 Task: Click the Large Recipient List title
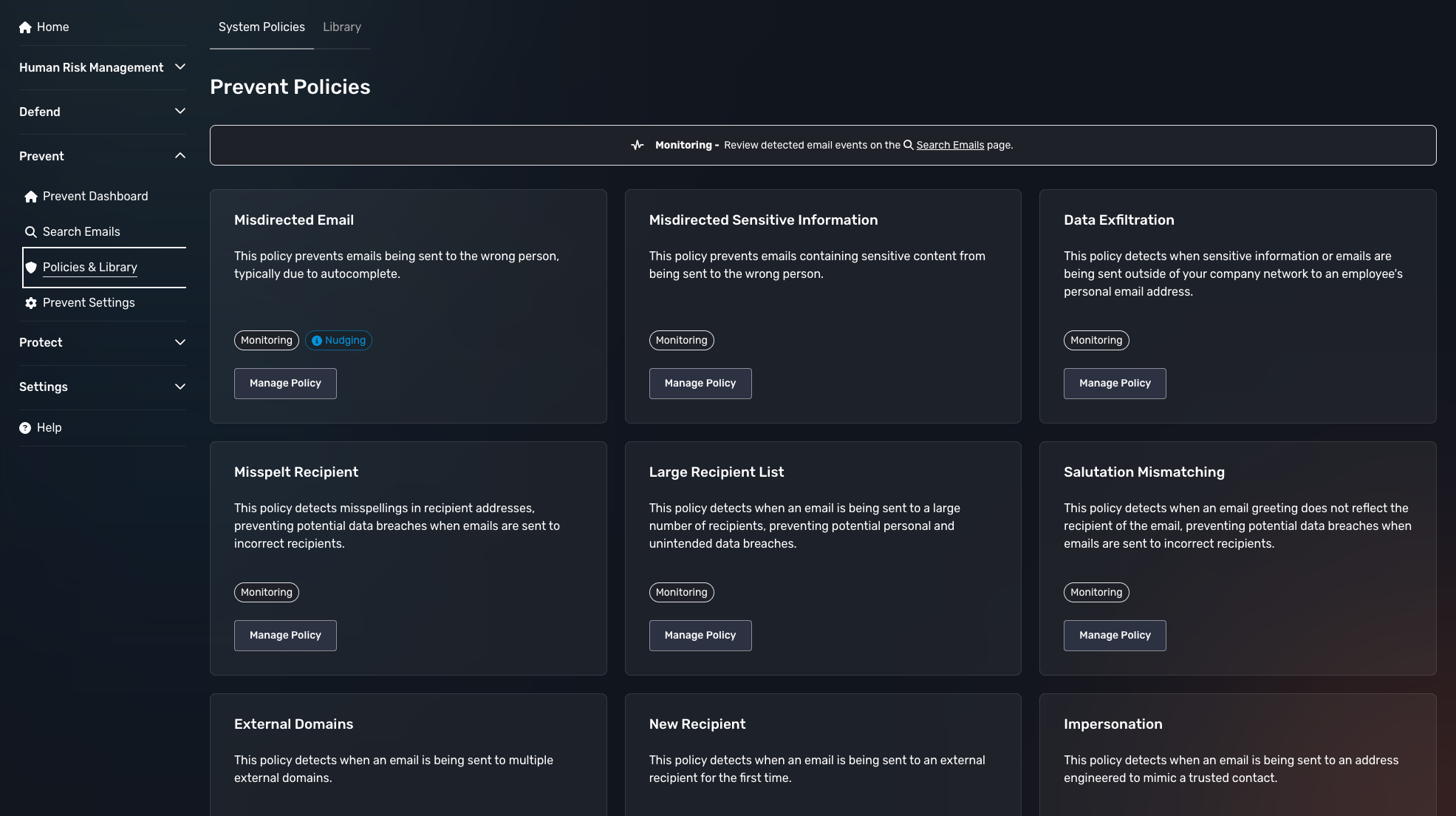point(717,472)
